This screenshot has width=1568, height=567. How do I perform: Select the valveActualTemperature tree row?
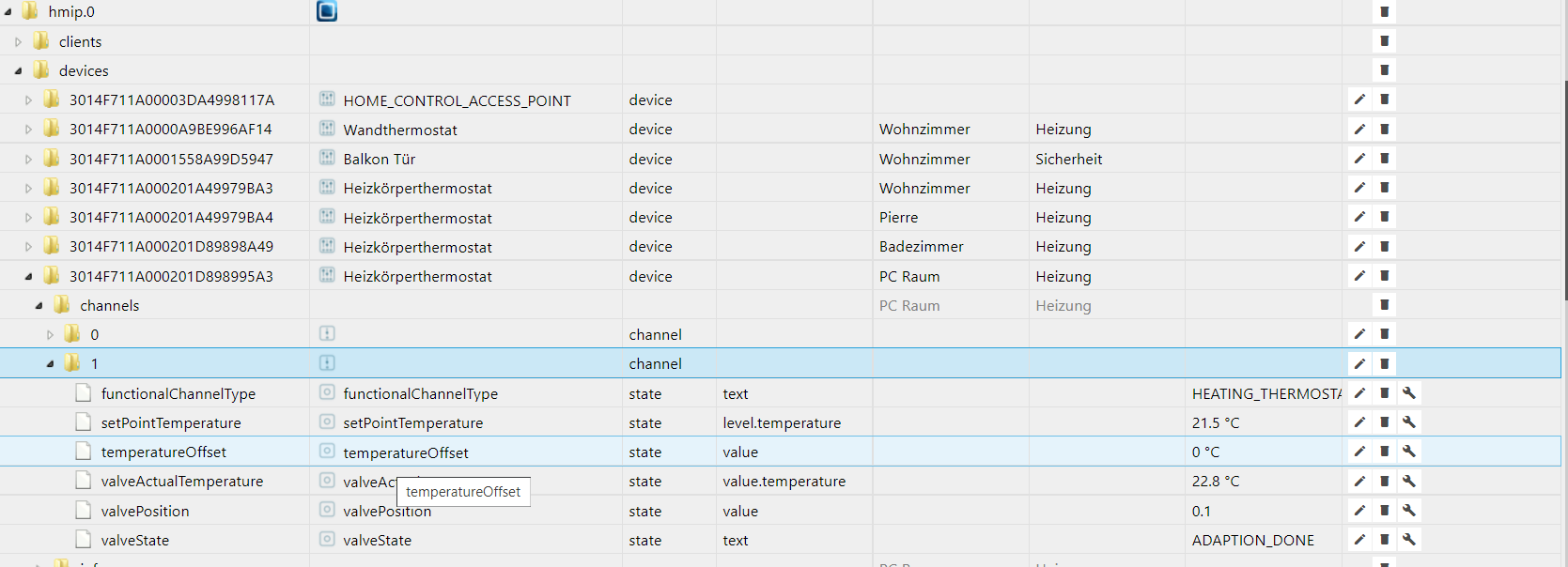pyautogui.click(x=181, y=482)
